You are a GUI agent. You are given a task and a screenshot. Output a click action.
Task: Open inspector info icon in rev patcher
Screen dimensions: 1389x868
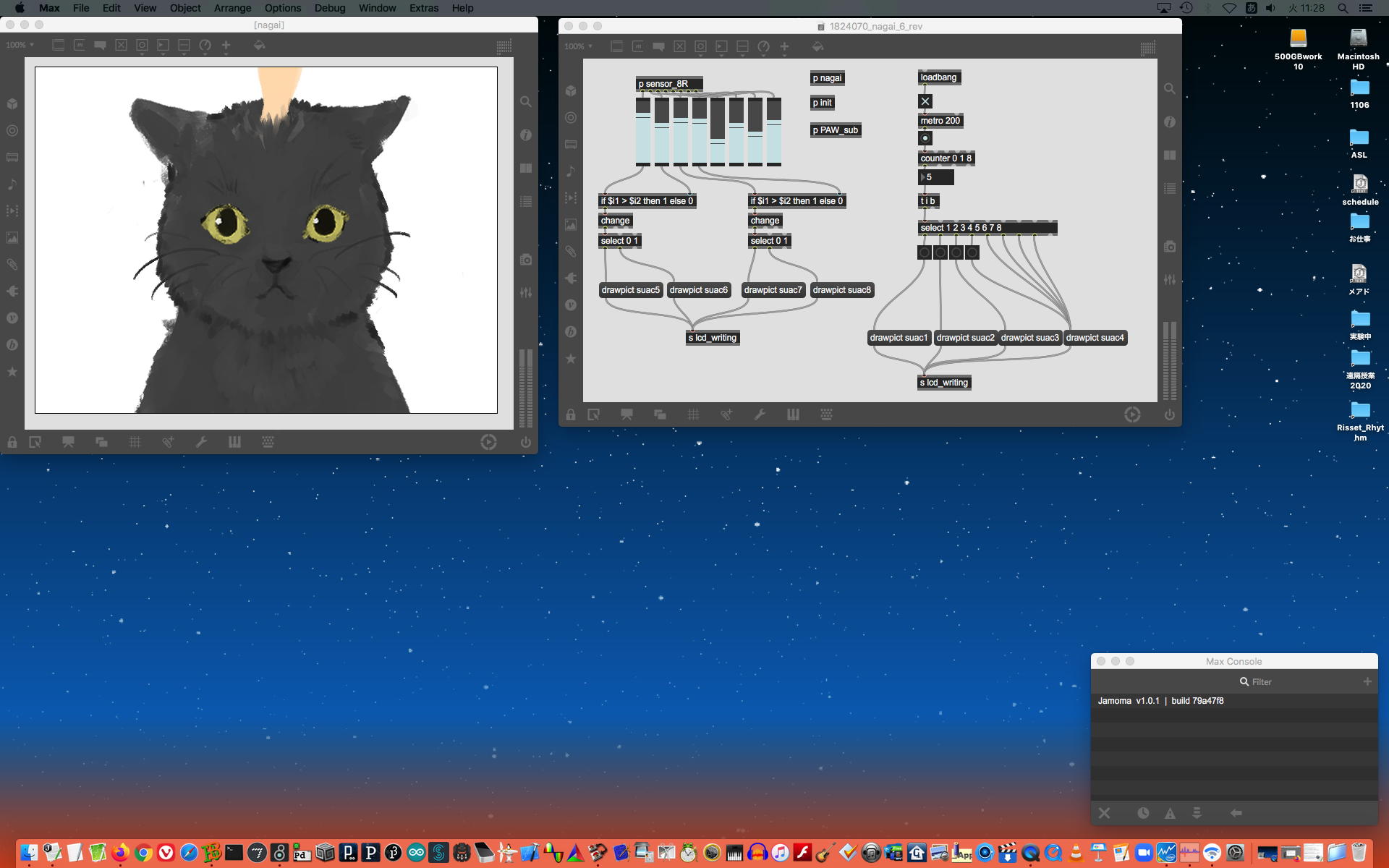point(1169,122)
